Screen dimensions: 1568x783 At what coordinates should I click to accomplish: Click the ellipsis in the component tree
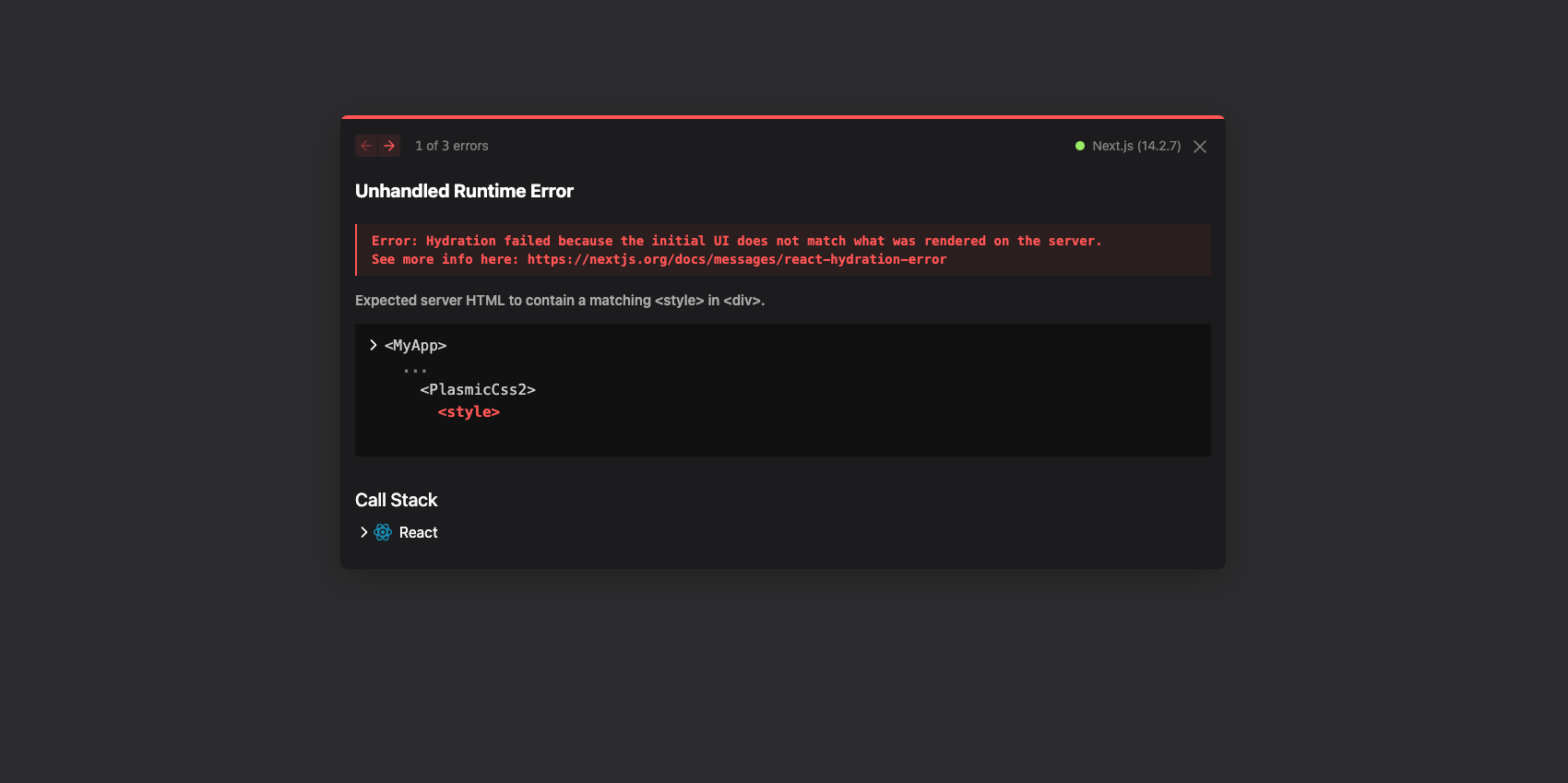(415, 368)
